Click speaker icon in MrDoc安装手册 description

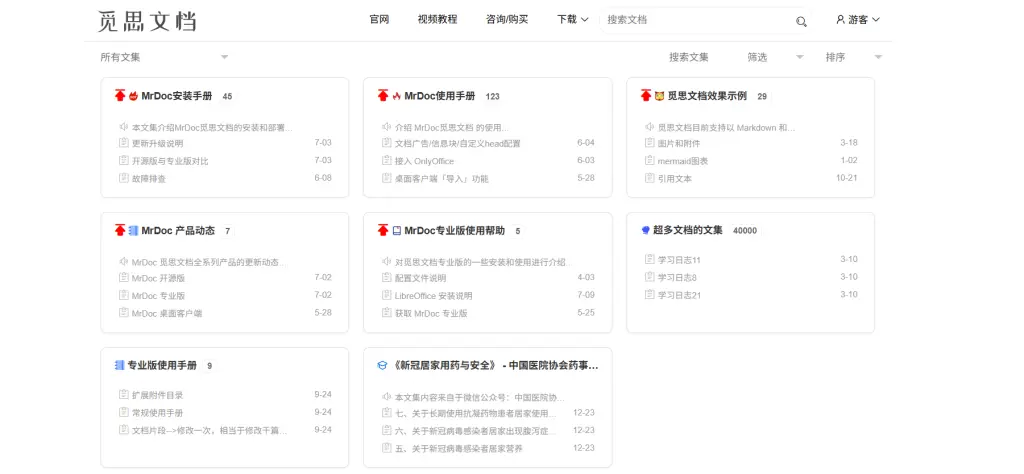123,127
